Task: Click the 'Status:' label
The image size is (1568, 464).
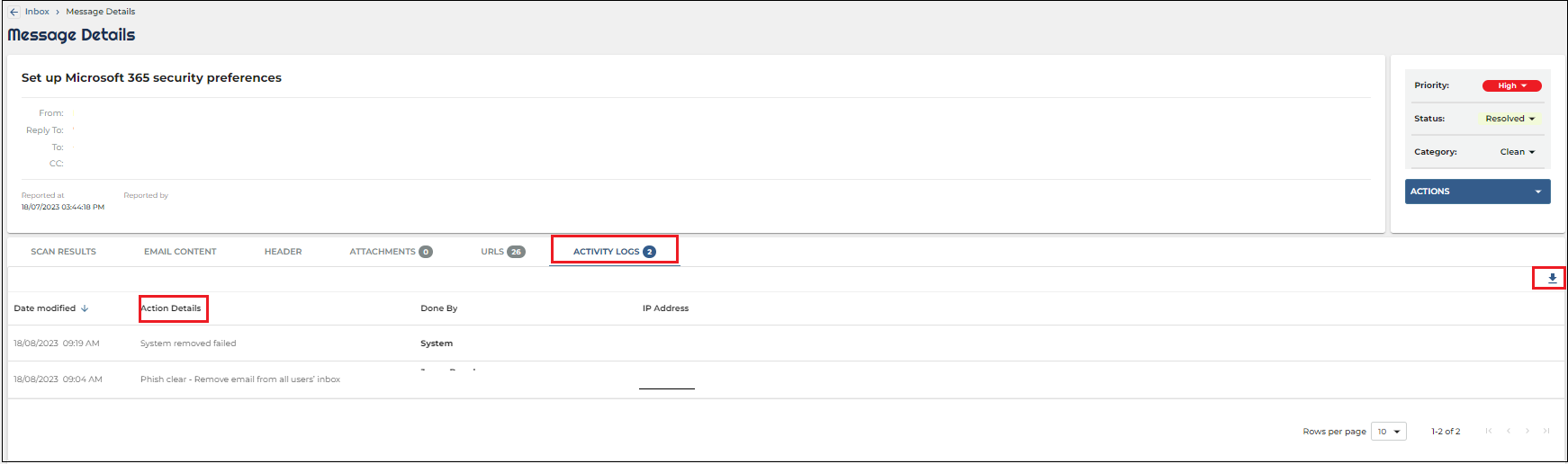Action: pyautogui.click(x=1429, y=119)
